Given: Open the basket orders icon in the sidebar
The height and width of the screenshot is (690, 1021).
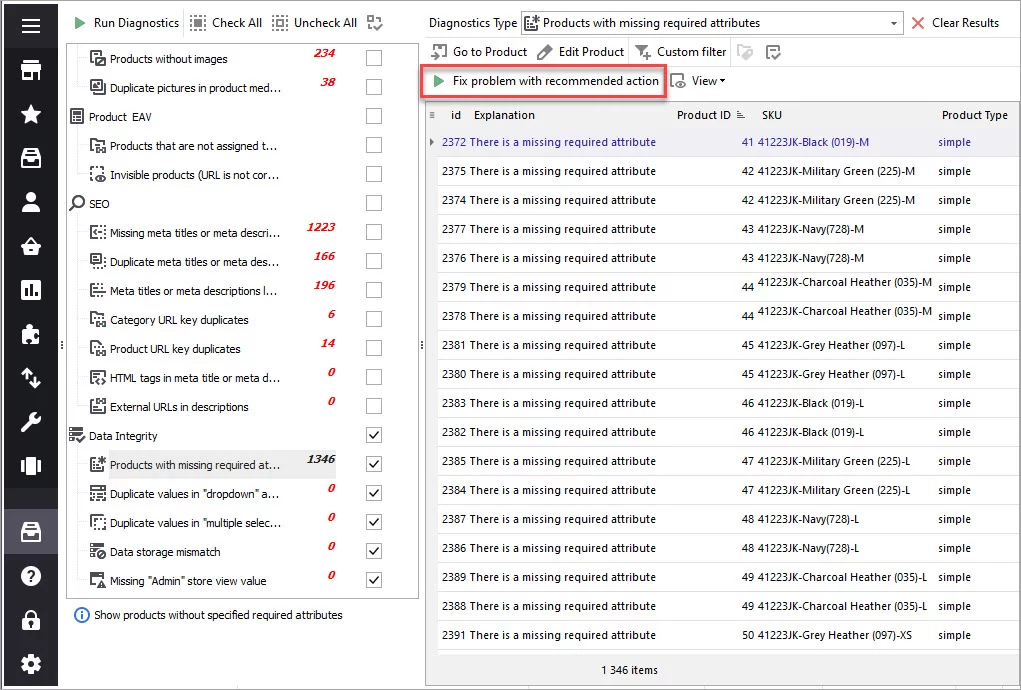Looking at the screenshot, I should tap(31, 247).
